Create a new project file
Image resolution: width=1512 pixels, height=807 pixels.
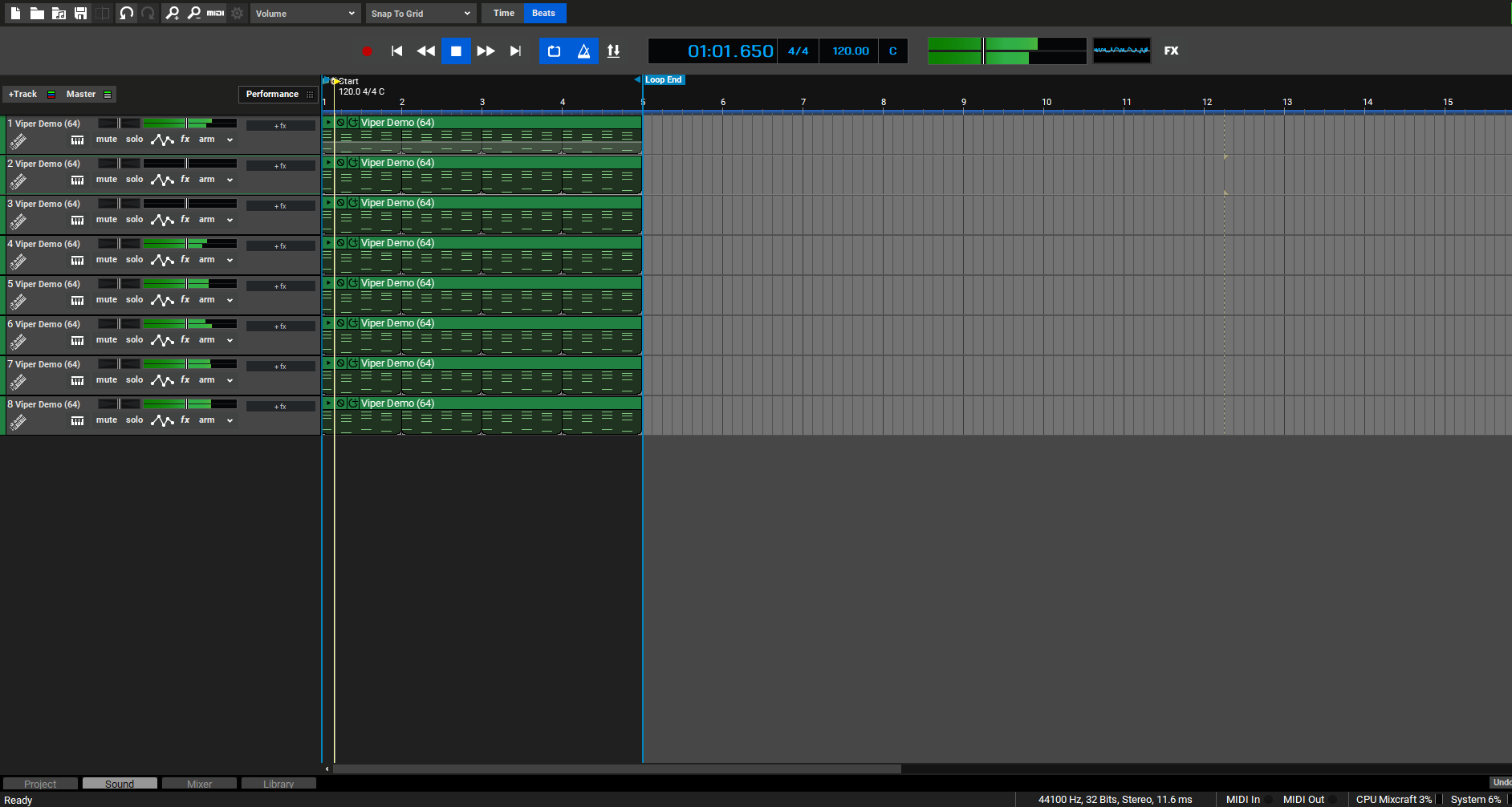[x=15, y=13]
